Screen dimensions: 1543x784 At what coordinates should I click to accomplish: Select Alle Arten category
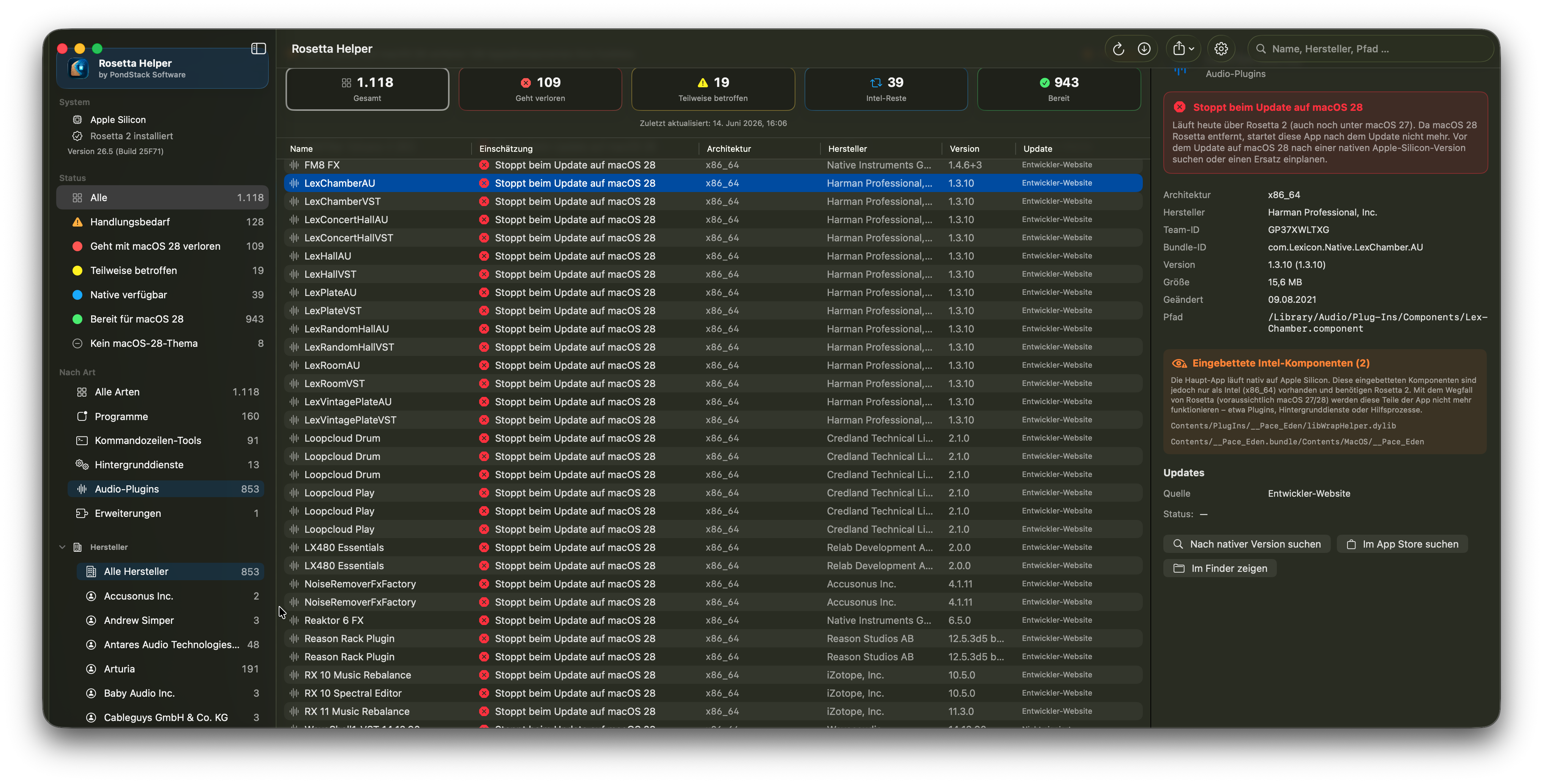coord(166,392)
